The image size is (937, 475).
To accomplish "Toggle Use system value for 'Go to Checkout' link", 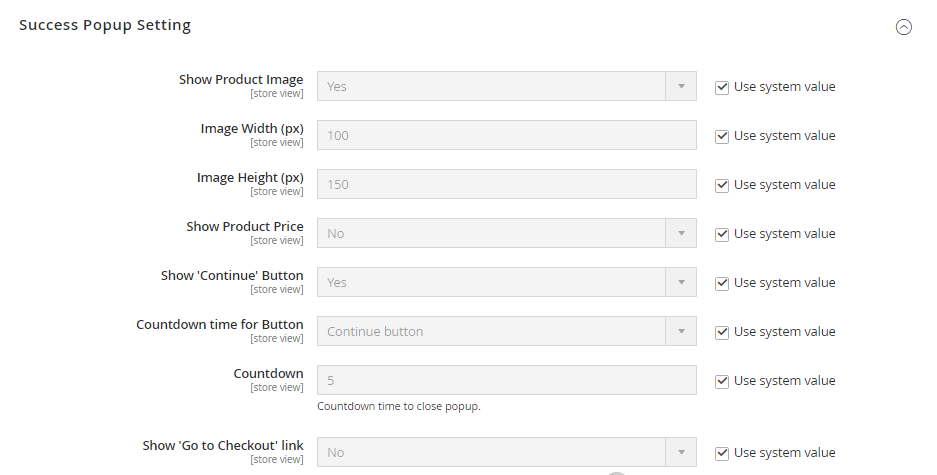I will [x=722, y=453].
